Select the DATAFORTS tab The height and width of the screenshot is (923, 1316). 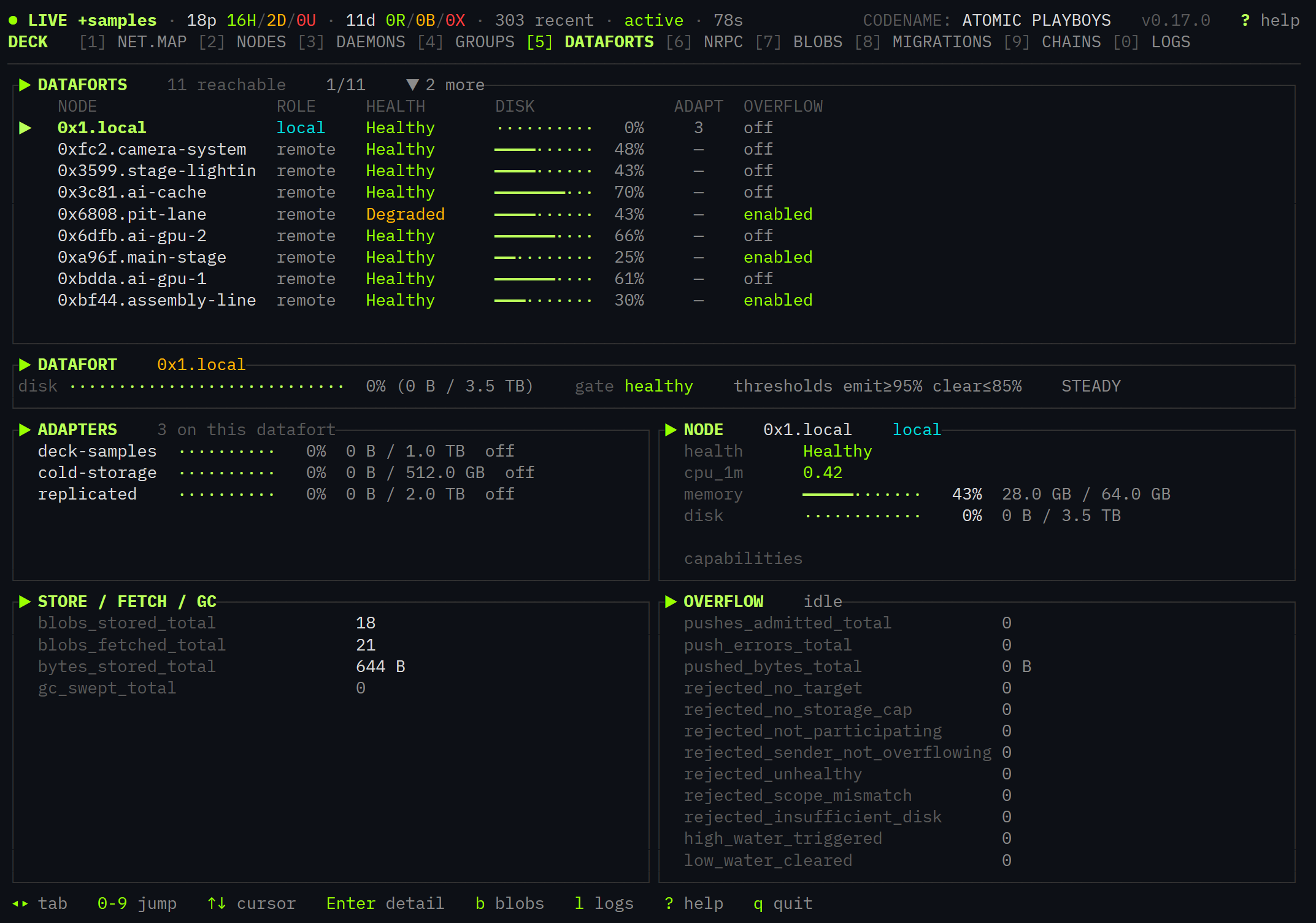(x=590, y=42)
